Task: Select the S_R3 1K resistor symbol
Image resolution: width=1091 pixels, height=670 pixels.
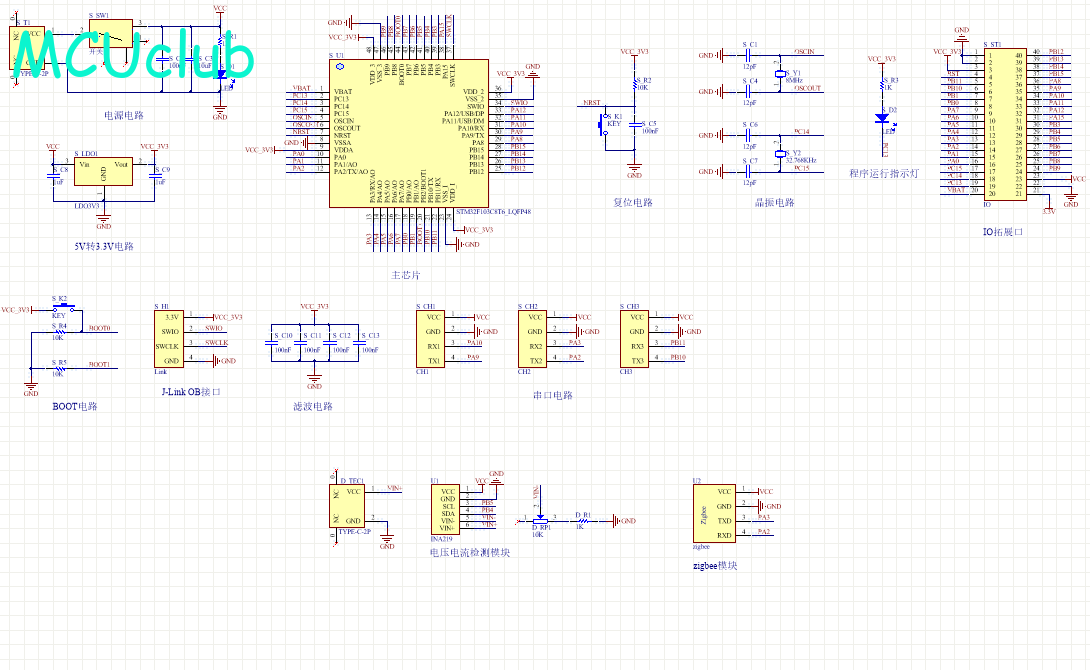Action: pos(882,85)
